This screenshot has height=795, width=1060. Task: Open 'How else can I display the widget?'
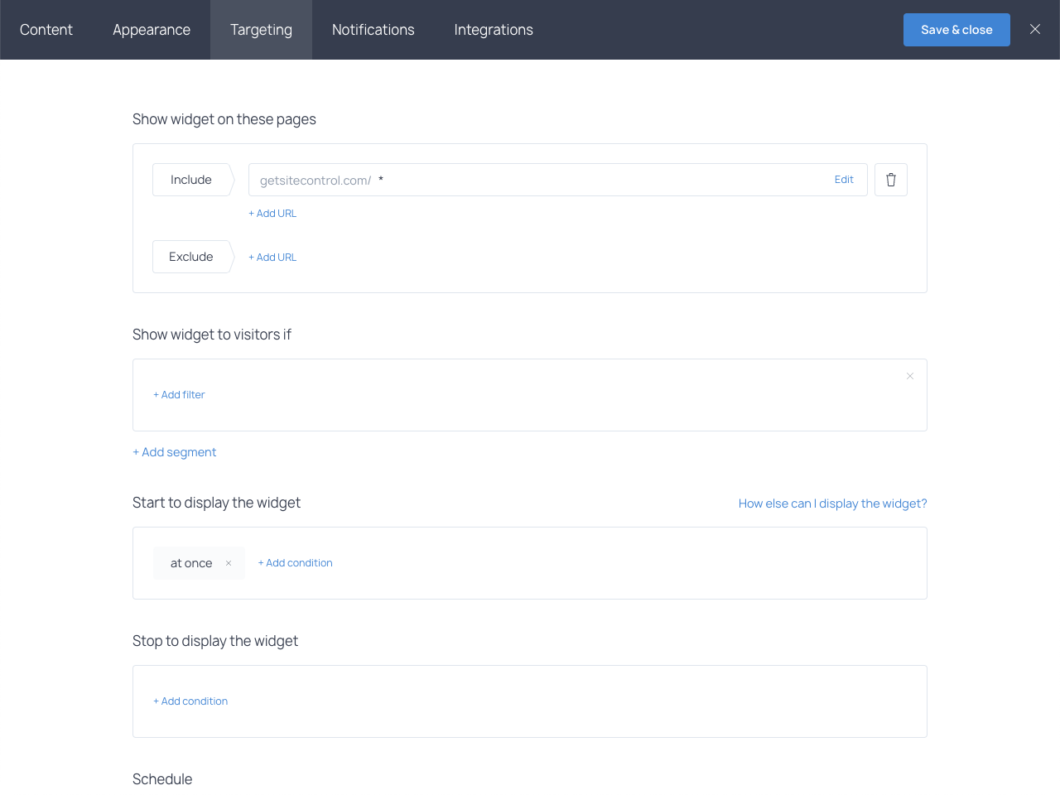click(x=832, y=503)
